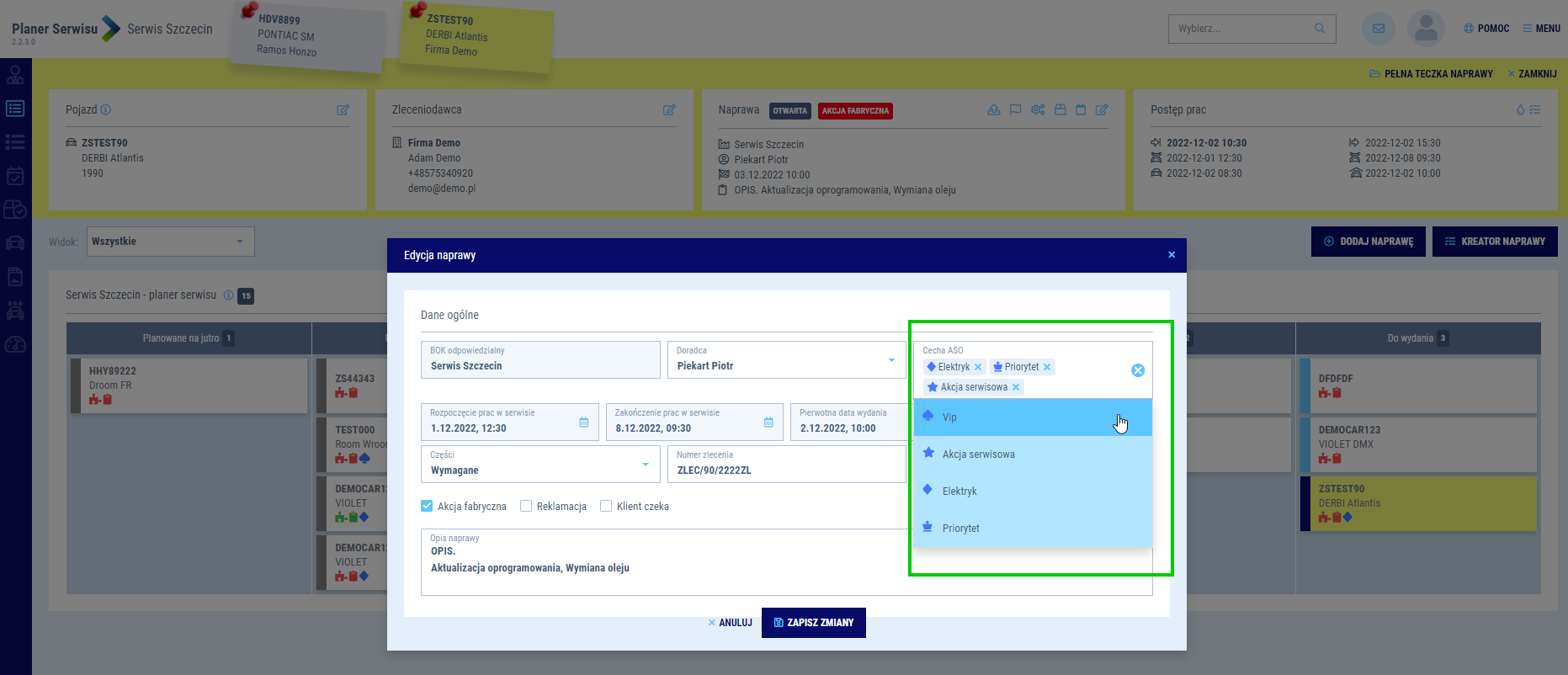Expand the Doradca dropdown
1568x675 pixels.
[891, 360]
